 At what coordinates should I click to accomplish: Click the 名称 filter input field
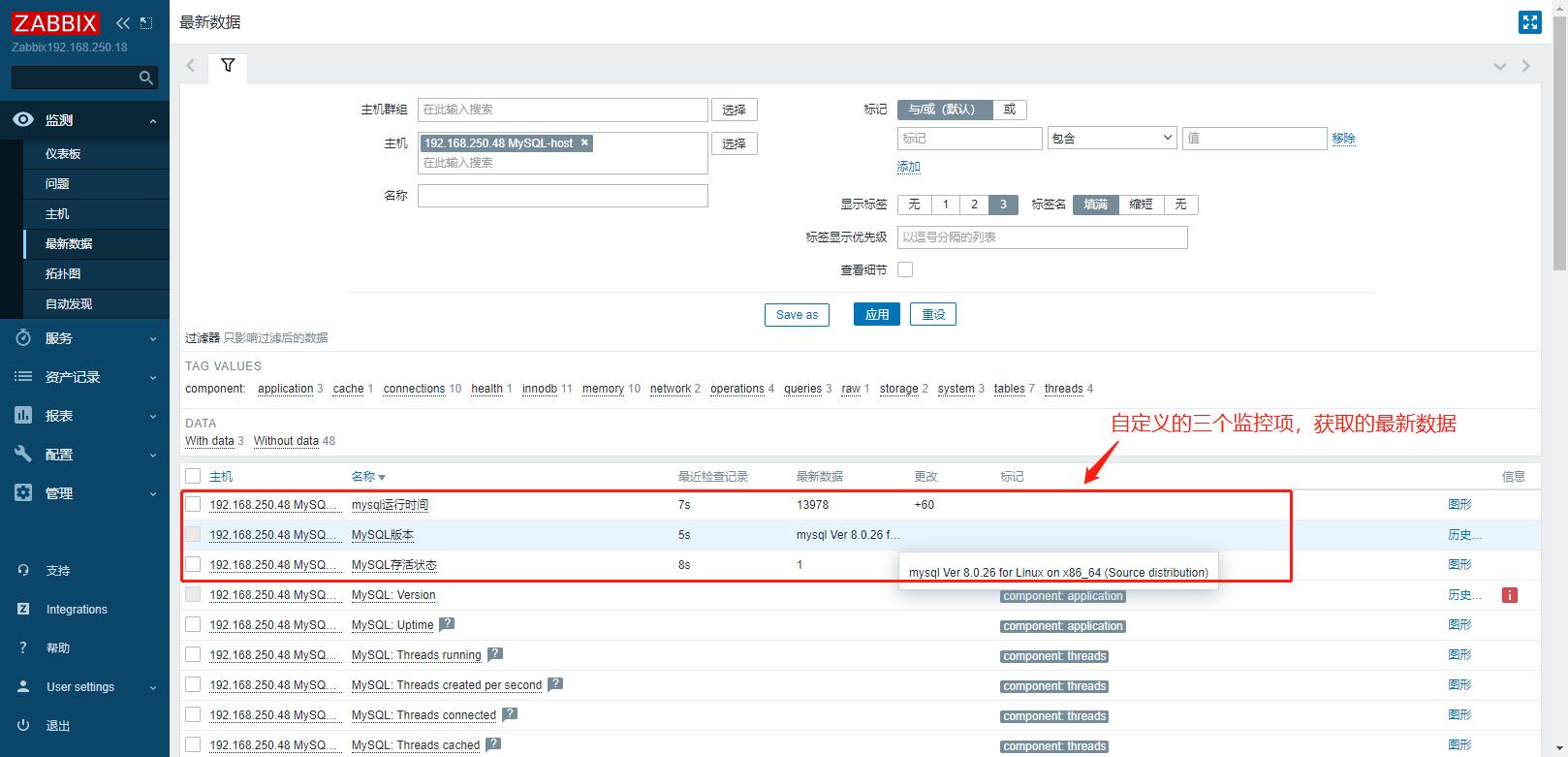coord(562,195)
